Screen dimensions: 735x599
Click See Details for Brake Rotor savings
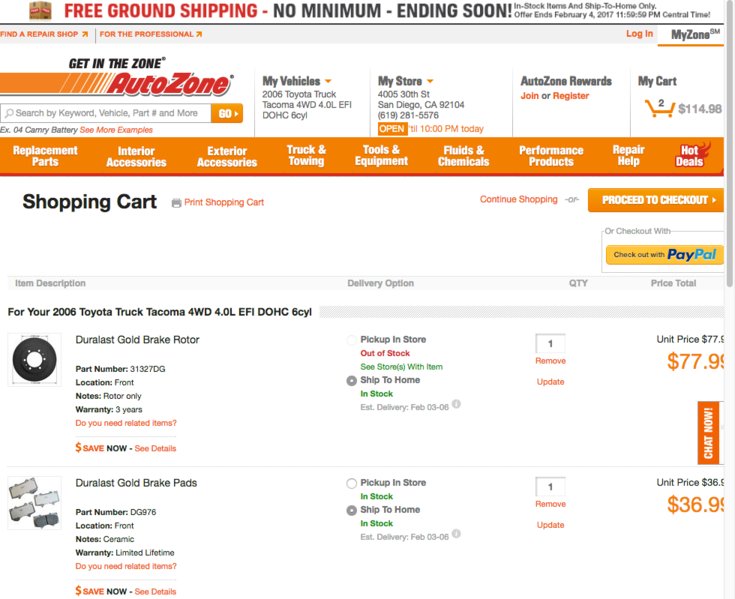[x=155, y=449]
